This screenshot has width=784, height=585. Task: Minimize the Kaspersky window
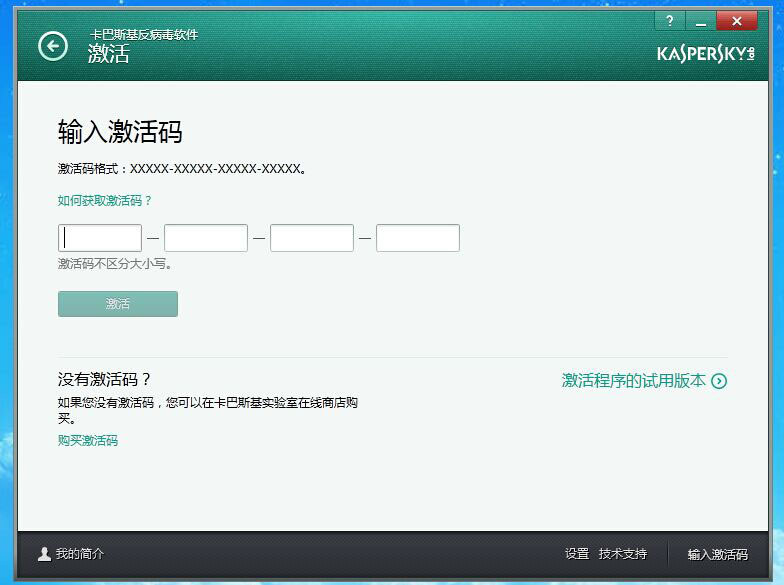pos(701,21)
